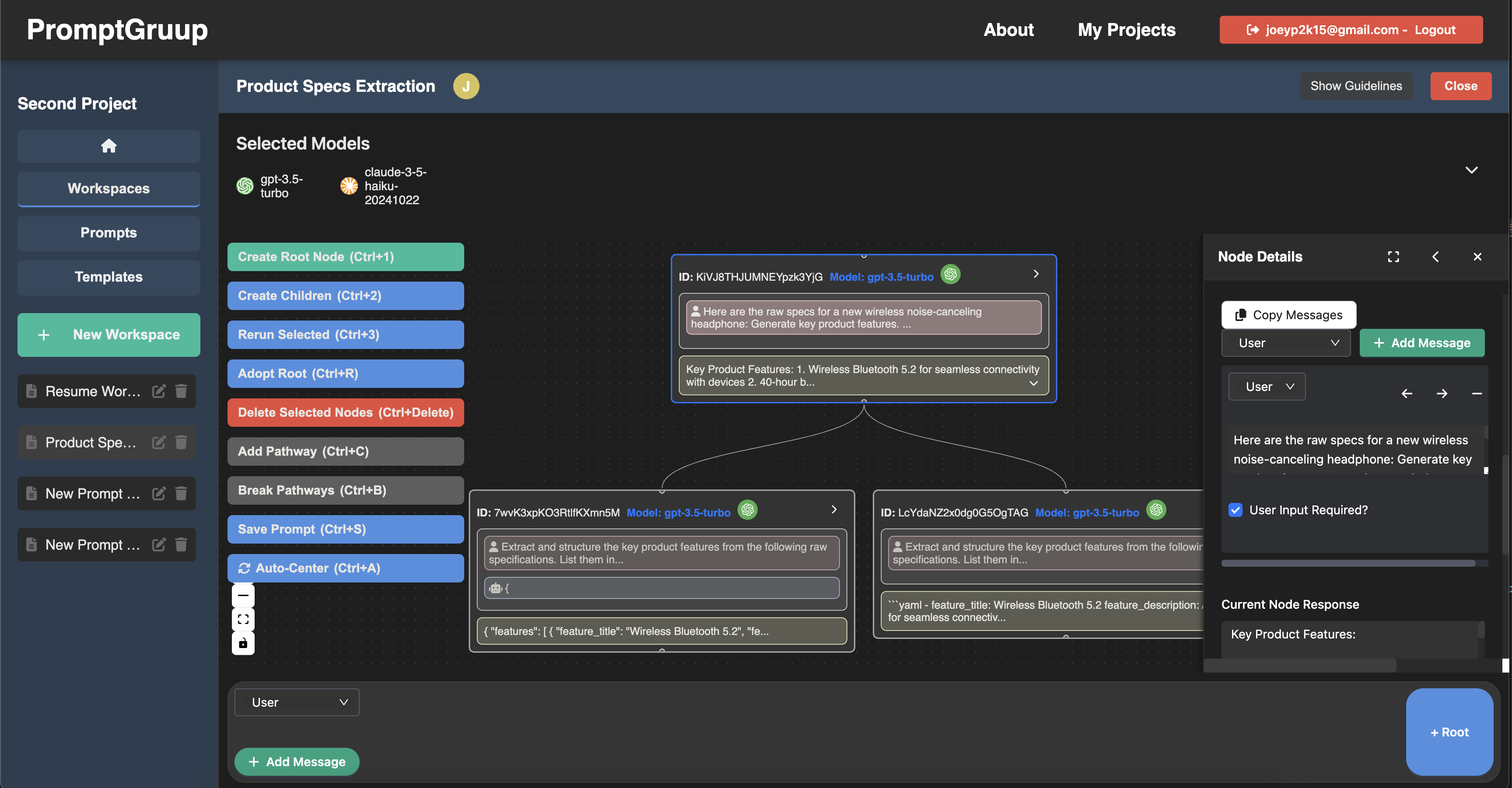Toggle the canvas lock icon
Image resolution: width=1512 pixels, height=788 pixels.
point(243,643)
